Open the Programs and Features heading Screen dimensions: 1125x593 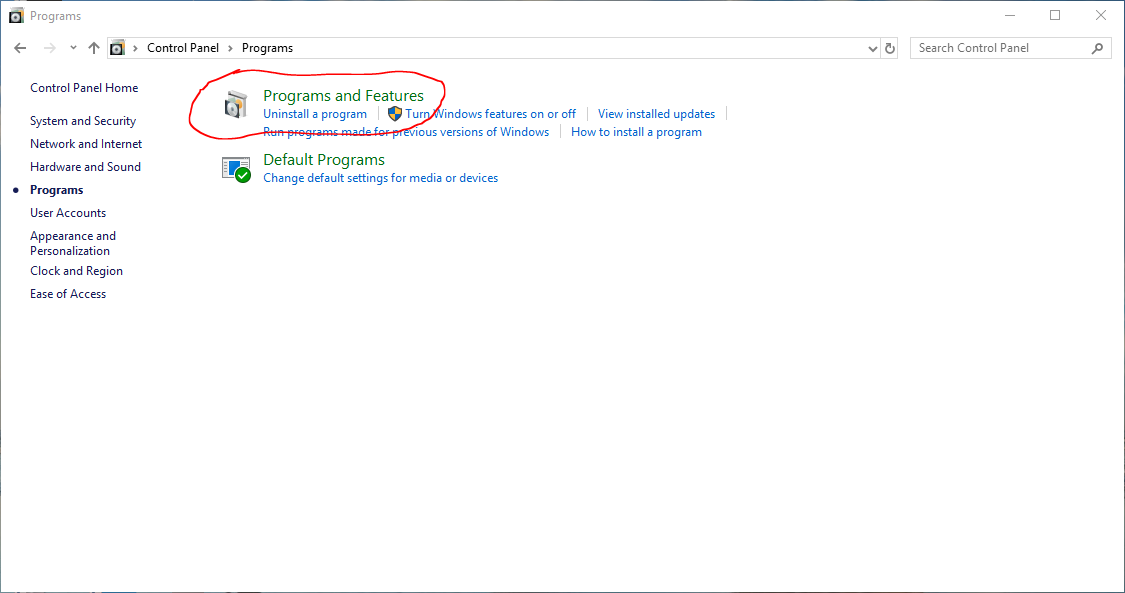tap(343, 95)
